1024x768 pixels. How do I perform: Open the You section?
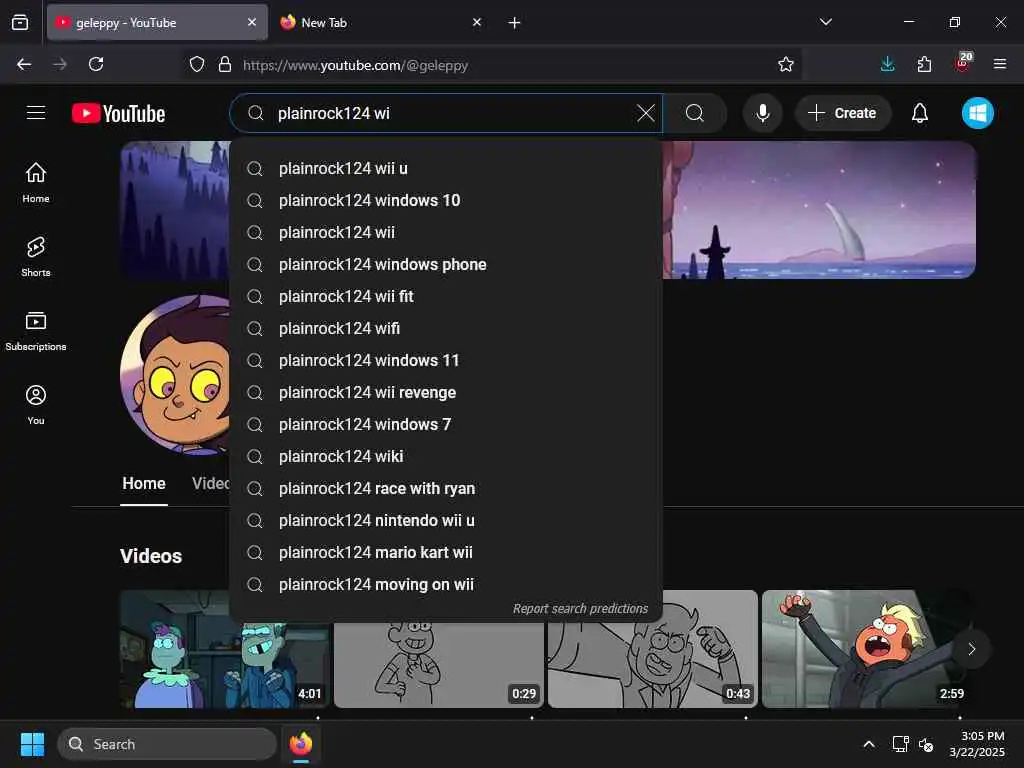point(36,405)
